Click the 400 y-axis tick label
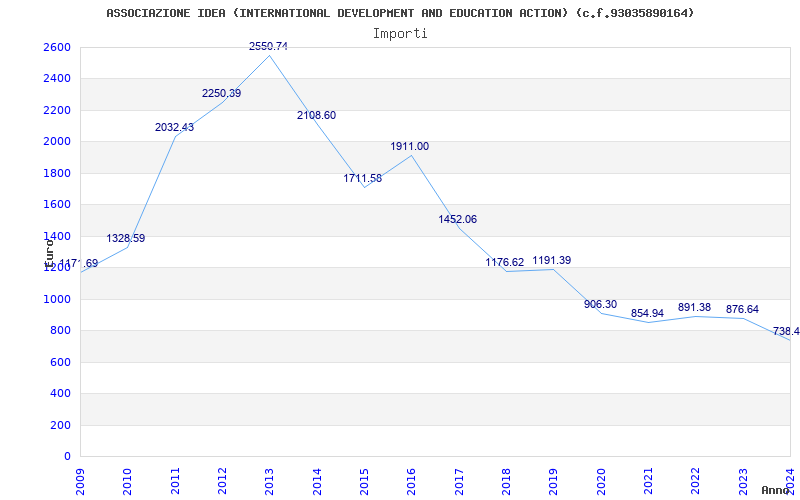 pos(60,393)
